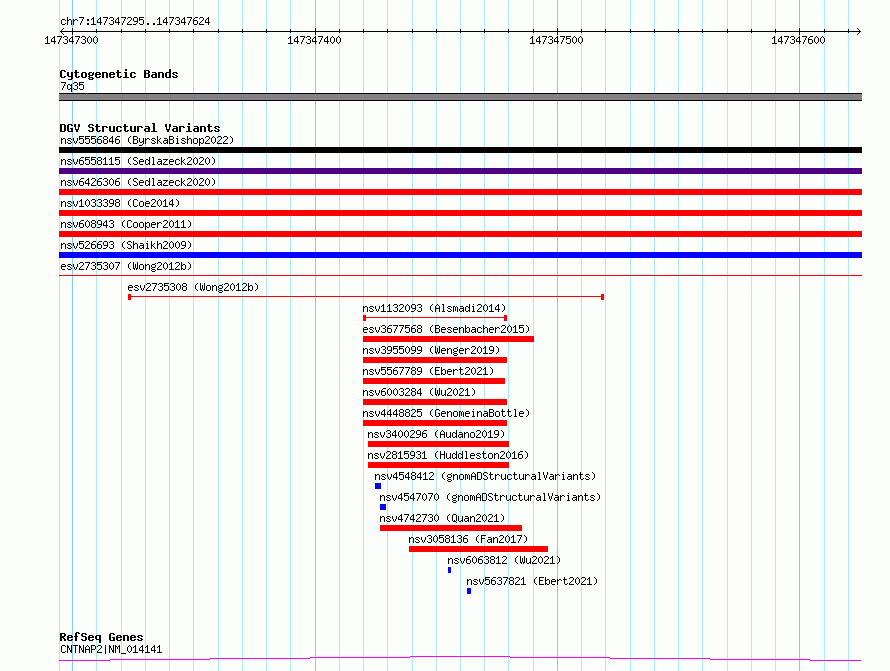Click ruler tick label 147347400
890x671 pixels.
(314, 40)
